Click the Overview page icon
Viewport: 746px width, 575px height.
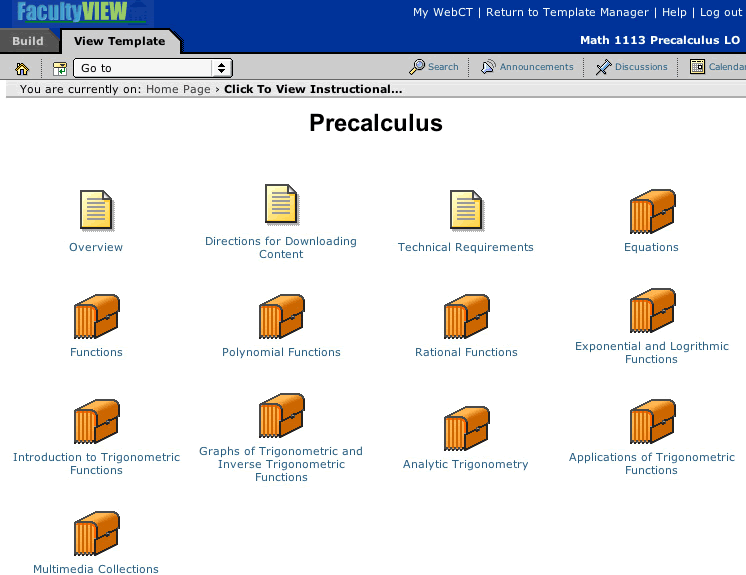[96, 210]
